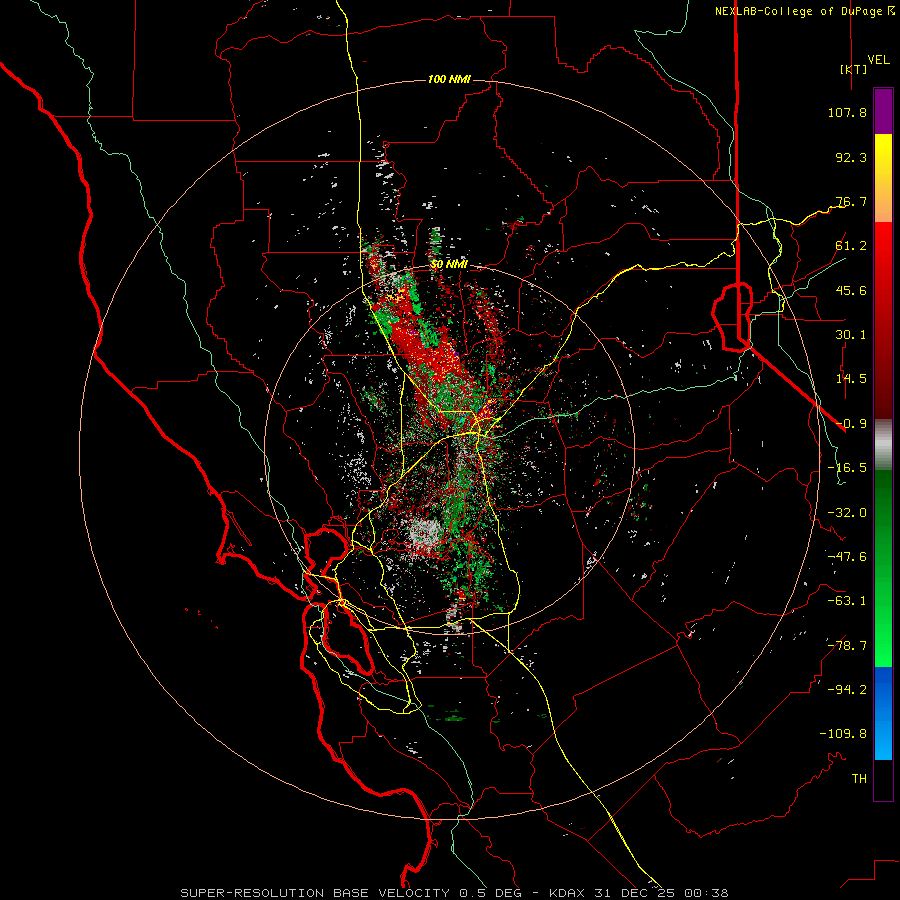Click the VEL legend title
This screenshot has width=900, height=900.
point(878,59)
